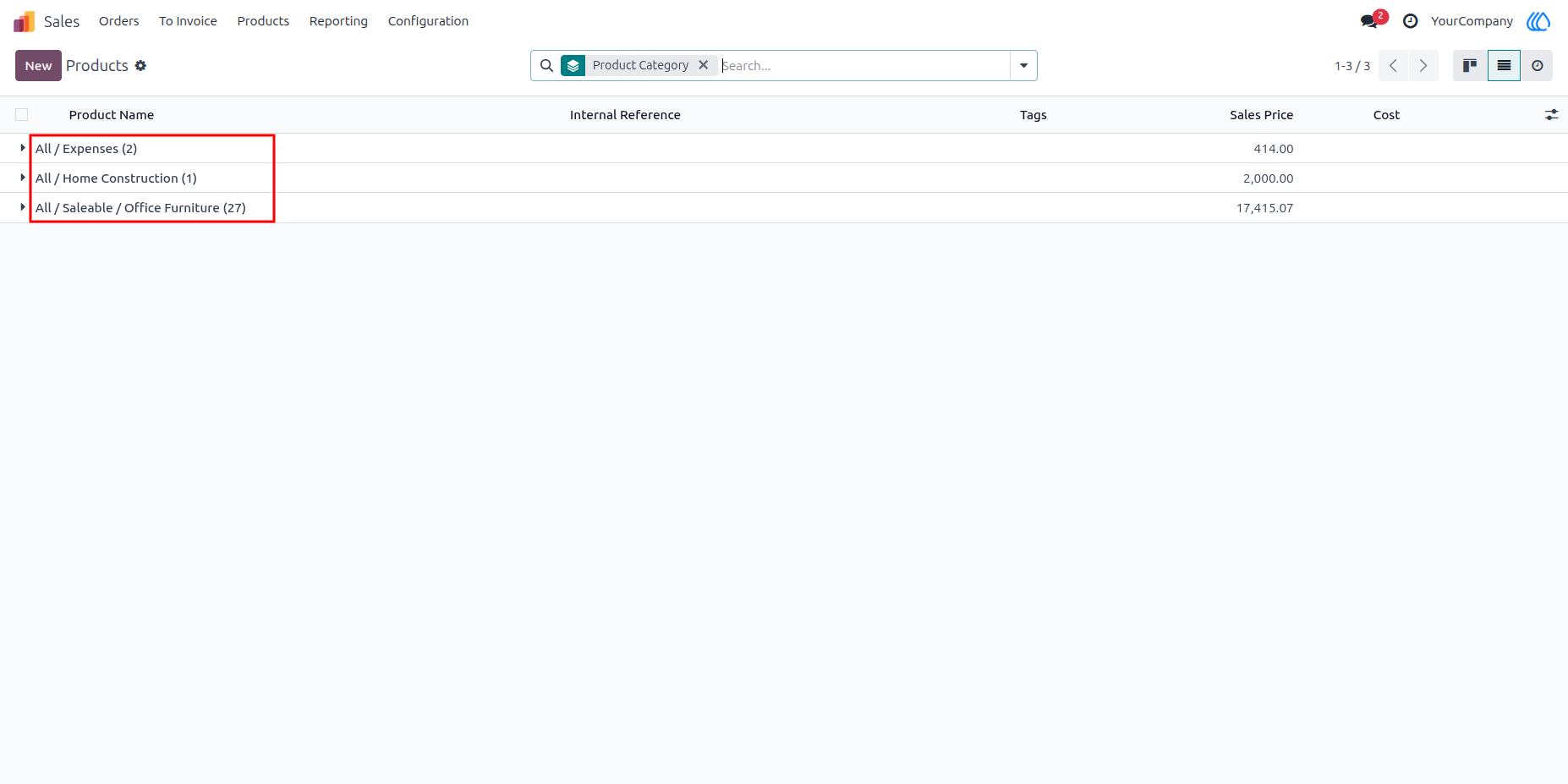This screenshot has width=1568, height=784.
Task: Open the messages conversation icon
Action: pyautogui.click(x=1369, y=21)
